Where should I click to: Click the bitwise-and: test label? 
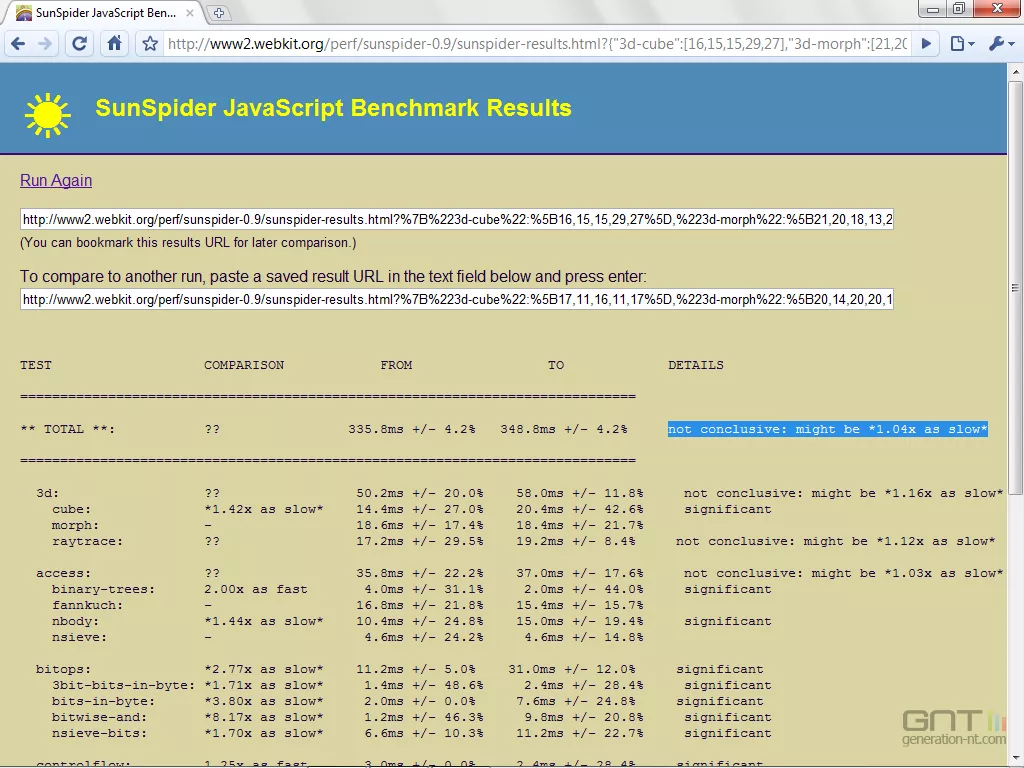(100, 717)
